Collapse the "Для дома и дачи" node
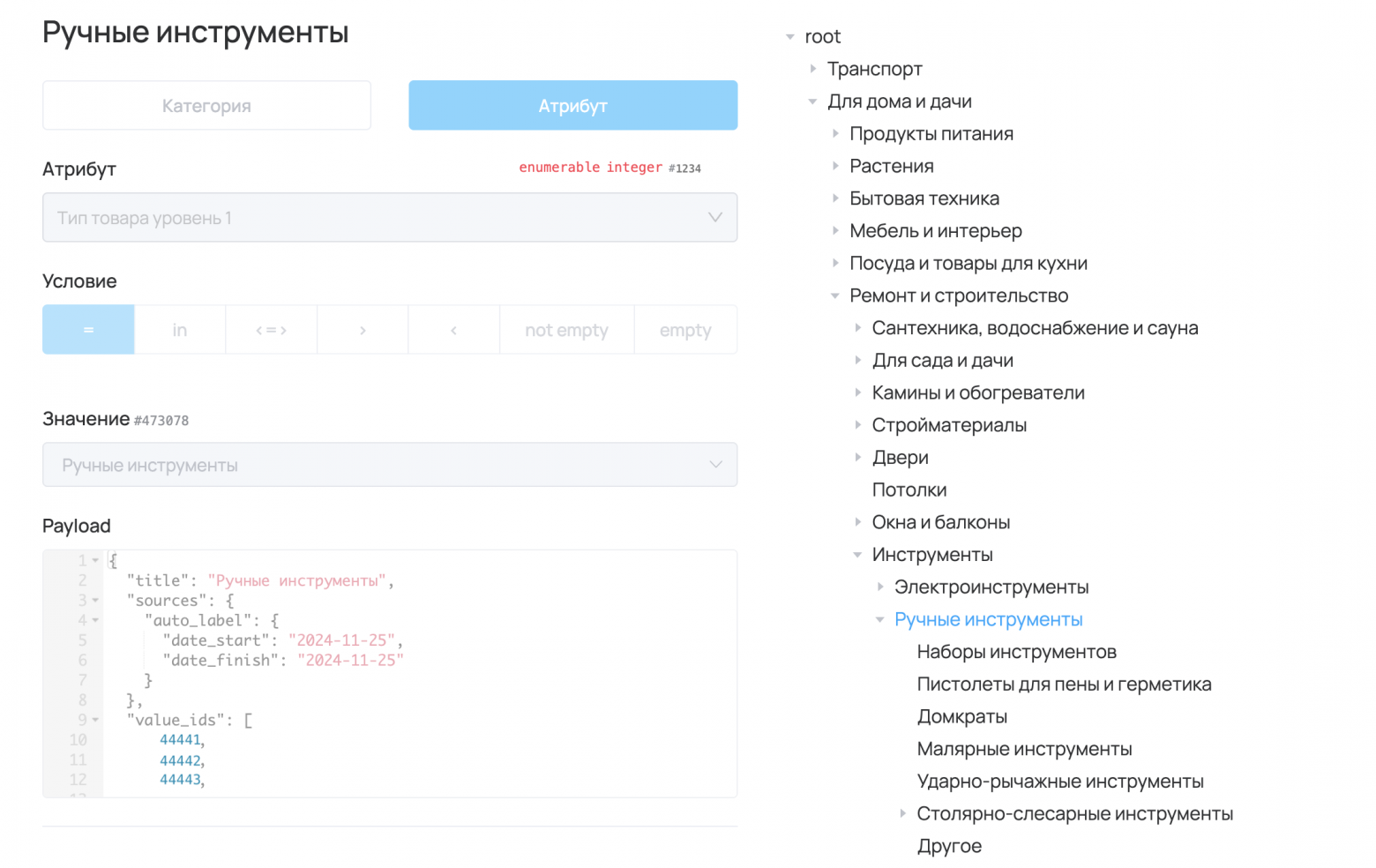 [x=812, y=101]
